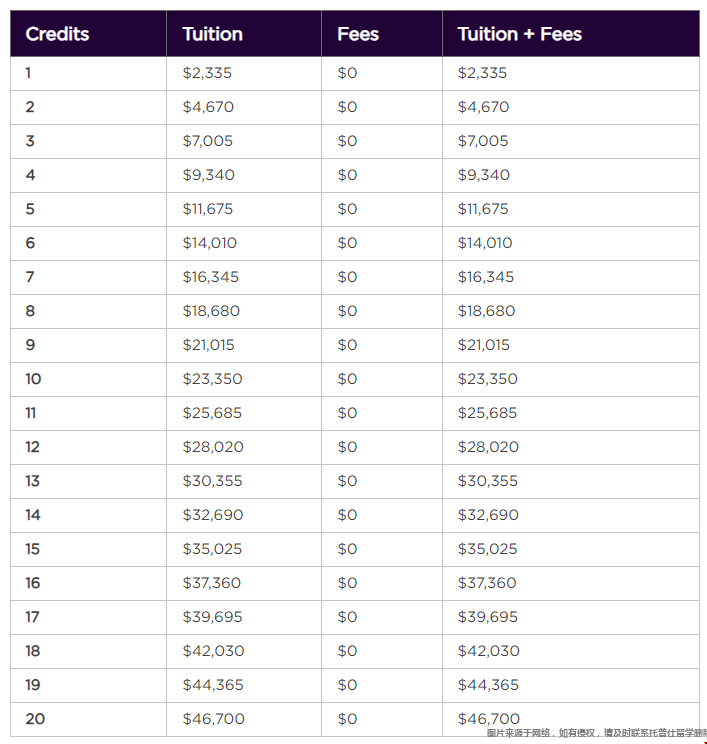This screenshot has width=707, height=744.
Task: Click the $0 fees cell for 19 credits
Action: pyautogui.click(x=347, y=685)
